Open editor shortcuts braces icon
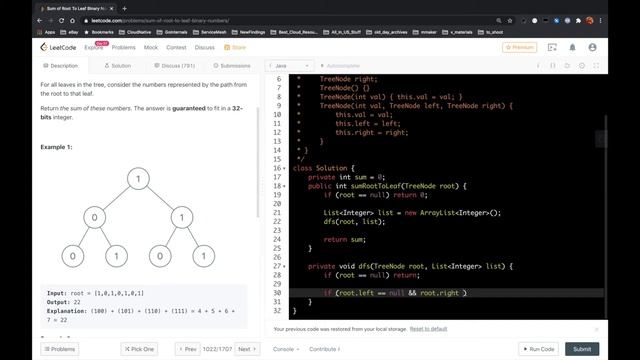Screen dimensions: 640x360 pyautogui.click(x=553, y=66)
